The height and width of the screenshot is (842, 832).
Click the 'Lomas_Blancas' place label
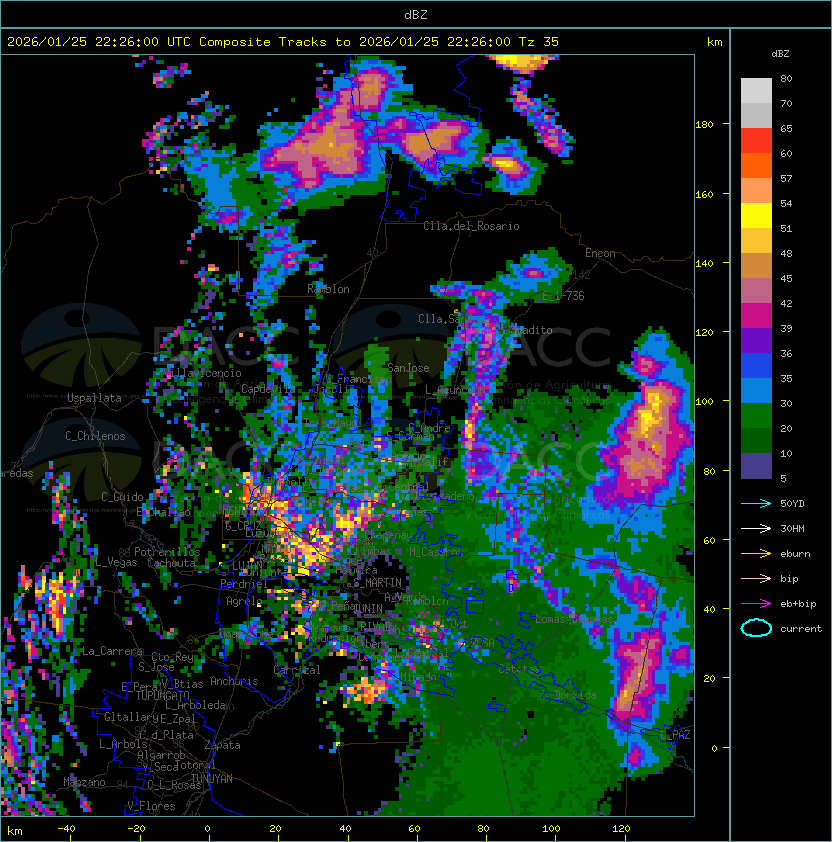coord(574,619)
